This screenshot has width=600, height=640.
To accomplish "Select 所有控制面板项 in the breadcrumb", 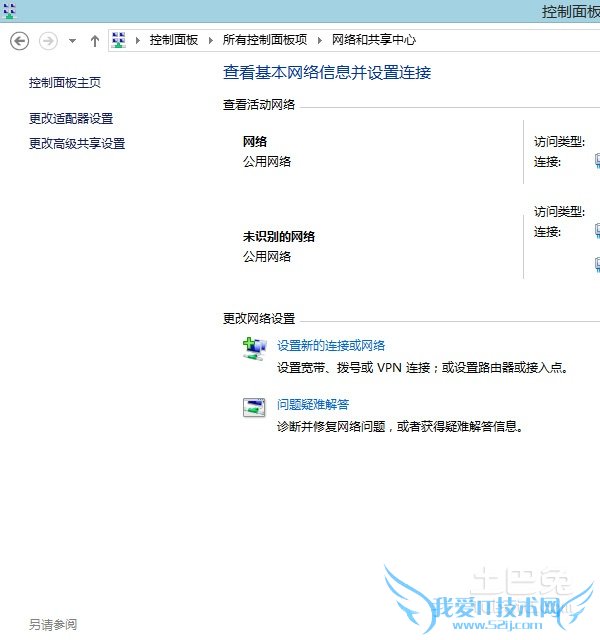I will (x=265, y=40).
